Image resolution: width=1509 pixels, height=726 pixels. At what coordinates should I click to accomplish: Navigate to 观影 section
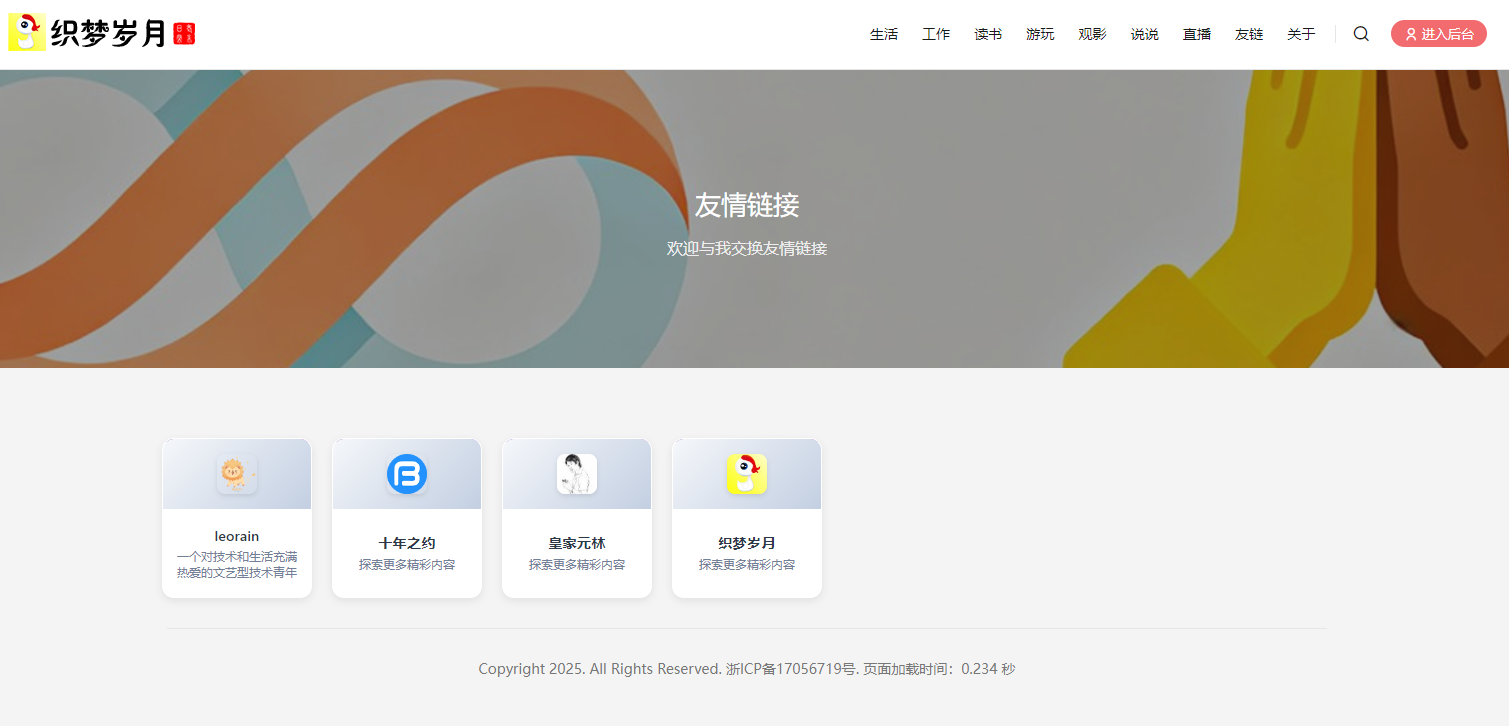click(x=1092, y=34)
